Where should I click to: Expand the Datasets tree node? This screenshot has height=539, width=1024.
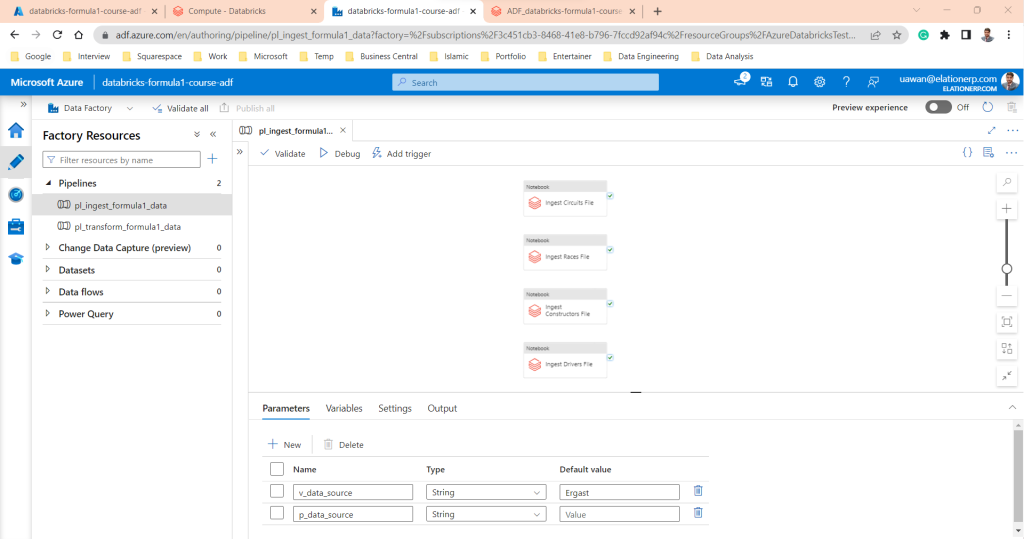(48, 270)
